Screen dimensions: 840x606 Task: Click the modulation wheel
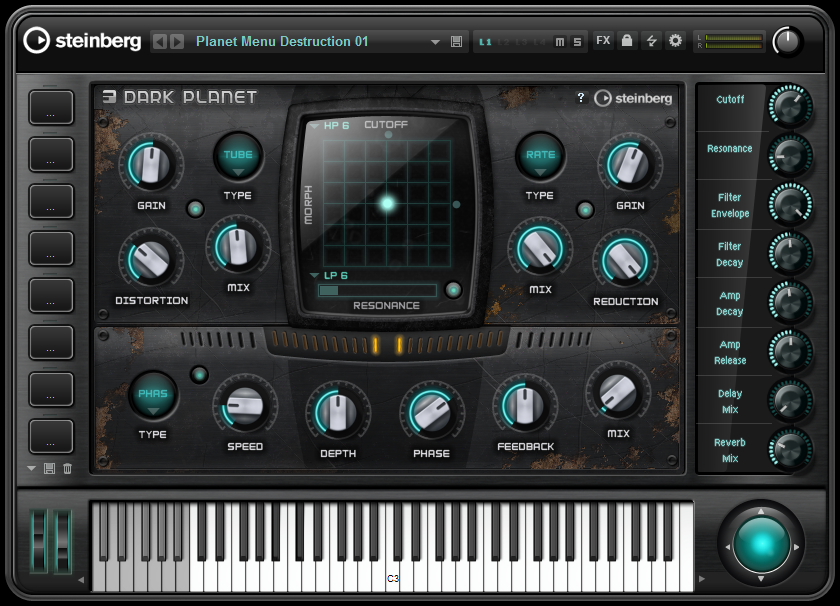[63, 541]
